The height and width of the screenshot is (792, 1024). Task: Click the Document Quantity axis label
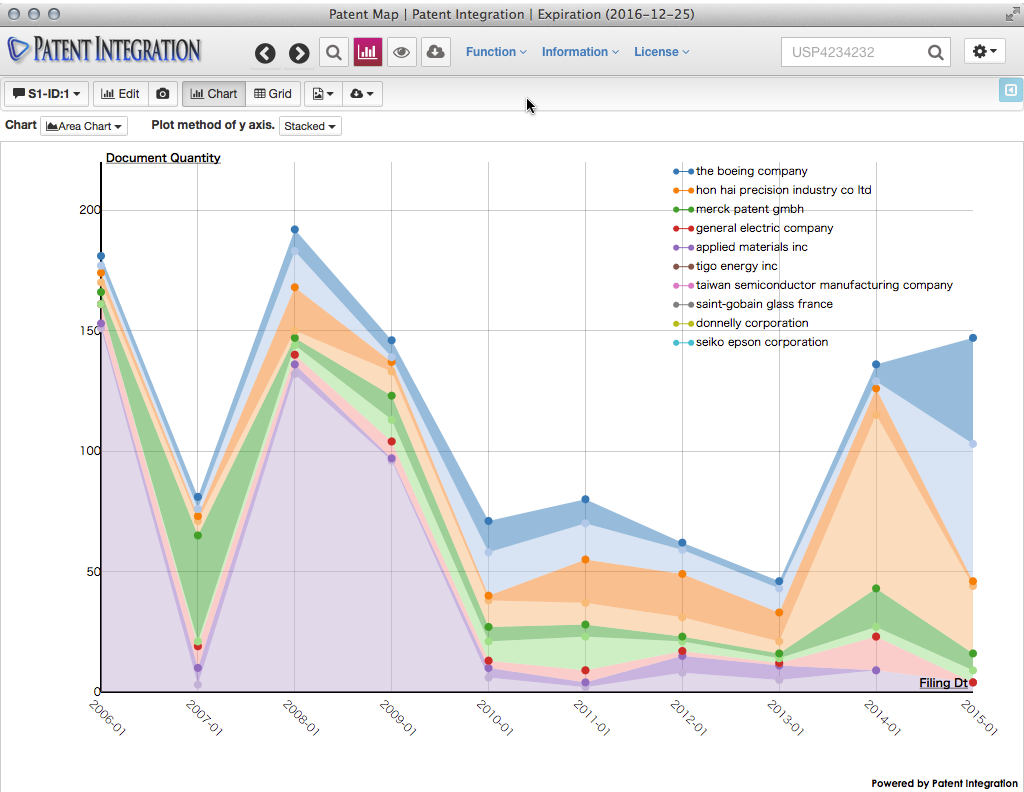163,158
